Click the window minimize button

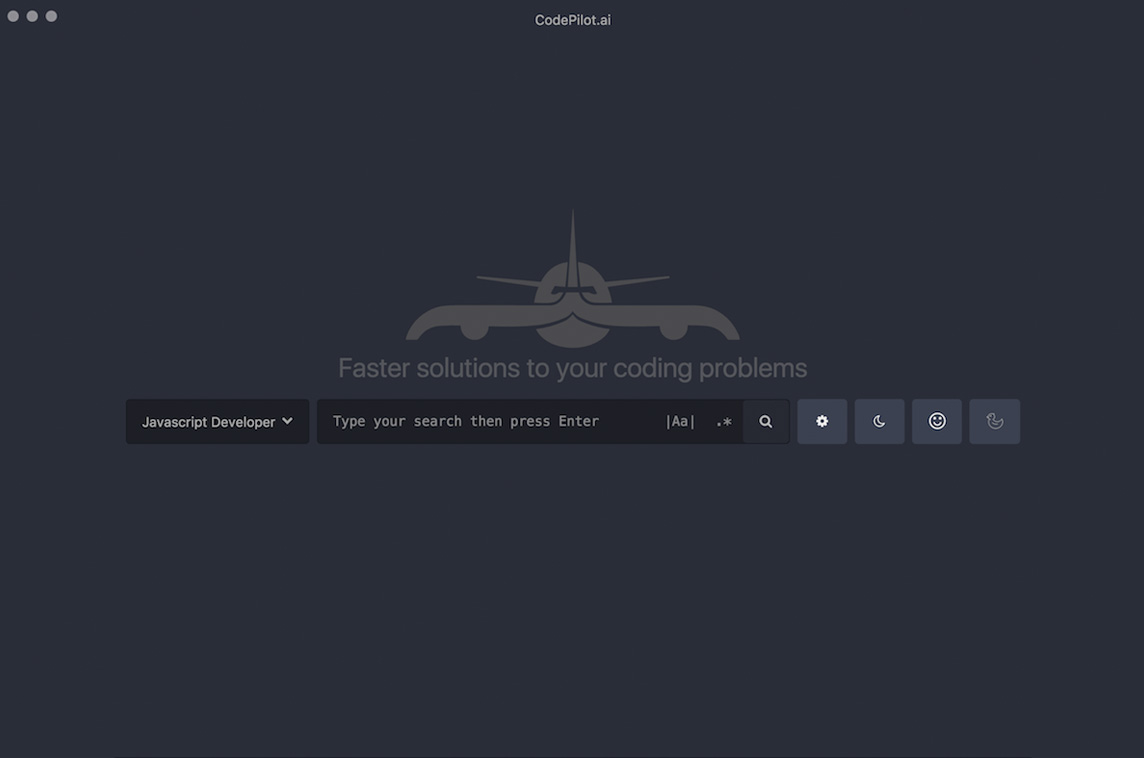pyautogui.click(x=32, y=16)
